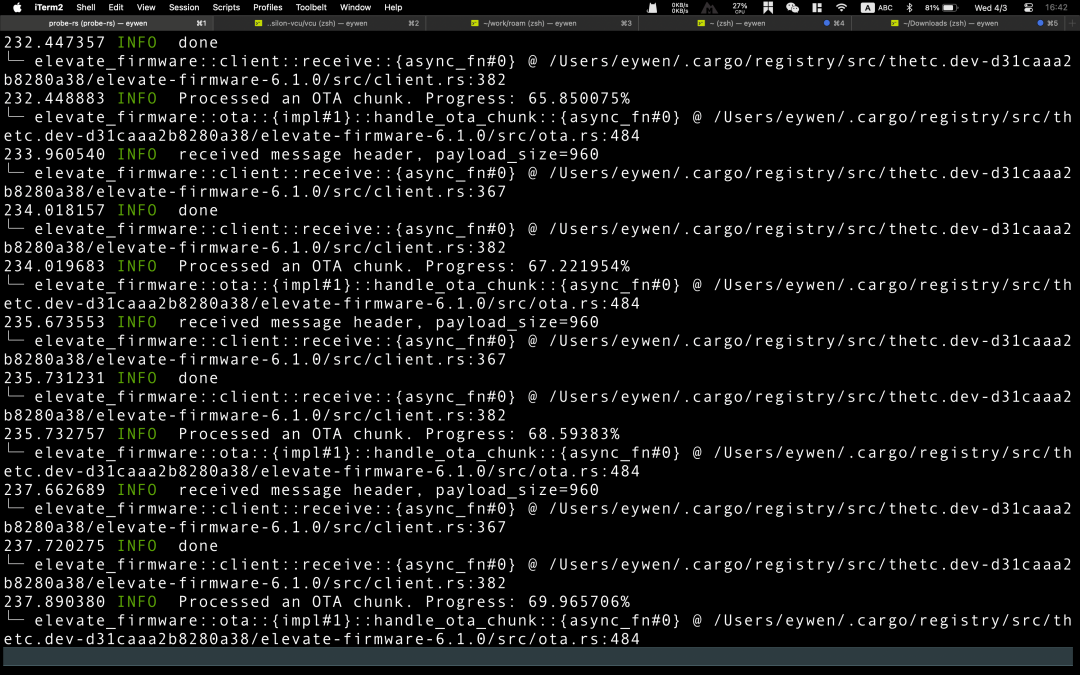The image size is (1080, 675).
Task: Open the Toolbelt menu
Action: click(311, 7)
